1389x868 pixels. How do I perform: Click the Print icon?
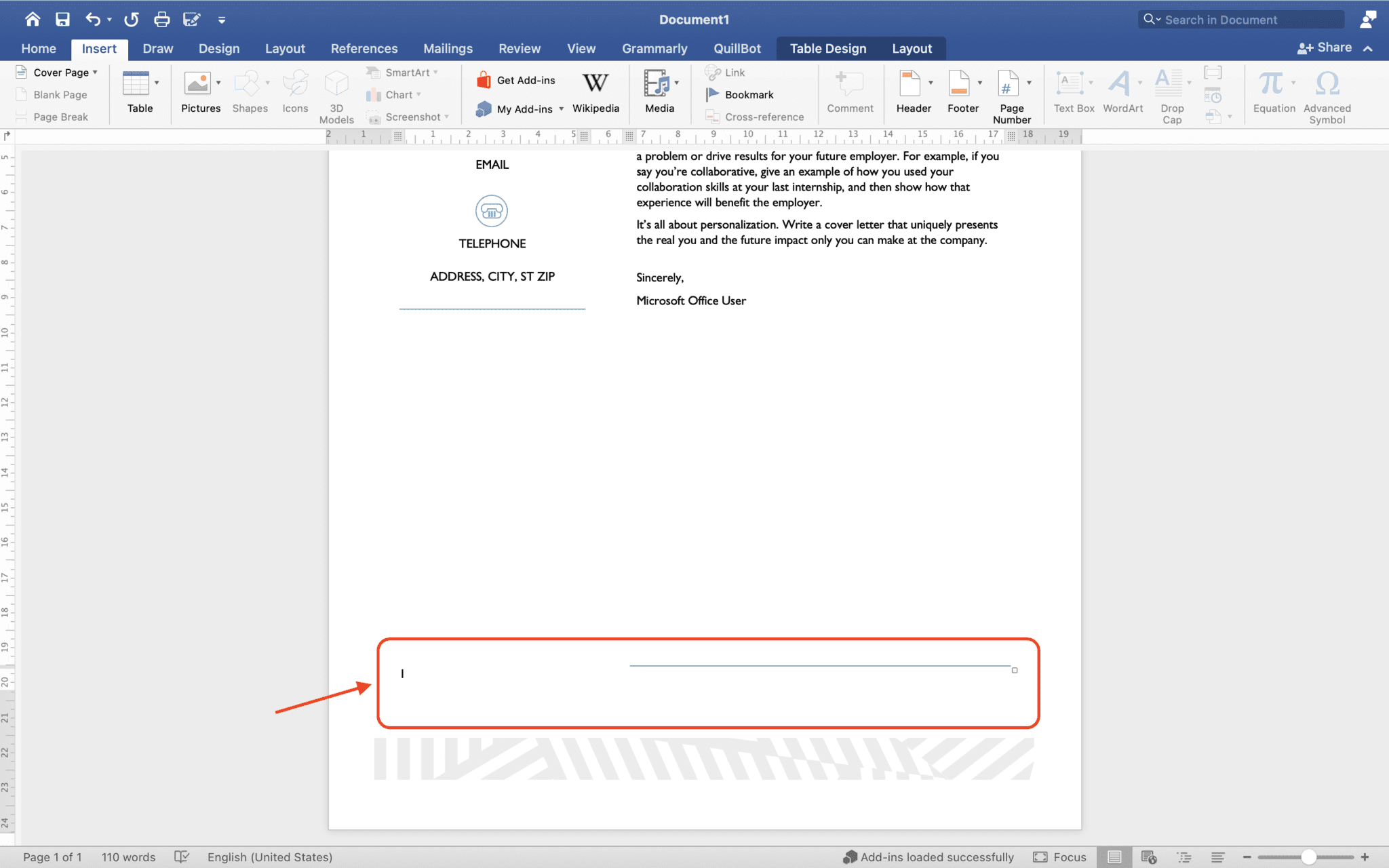click(x=161, y=20)
